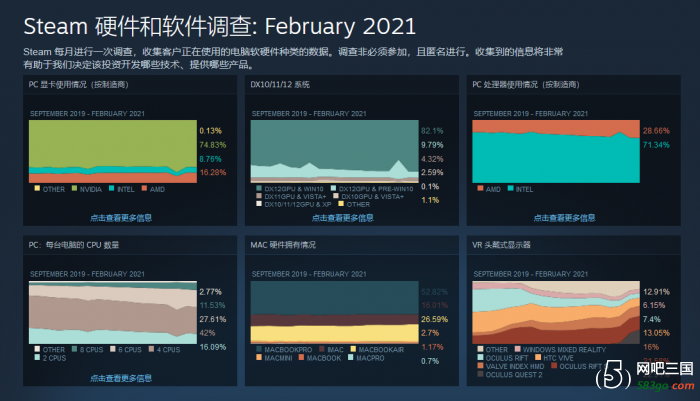Viewport: 700px width, 401px height.
Task: Select the MACBOOK legend swatch
Action: point(301,357)
